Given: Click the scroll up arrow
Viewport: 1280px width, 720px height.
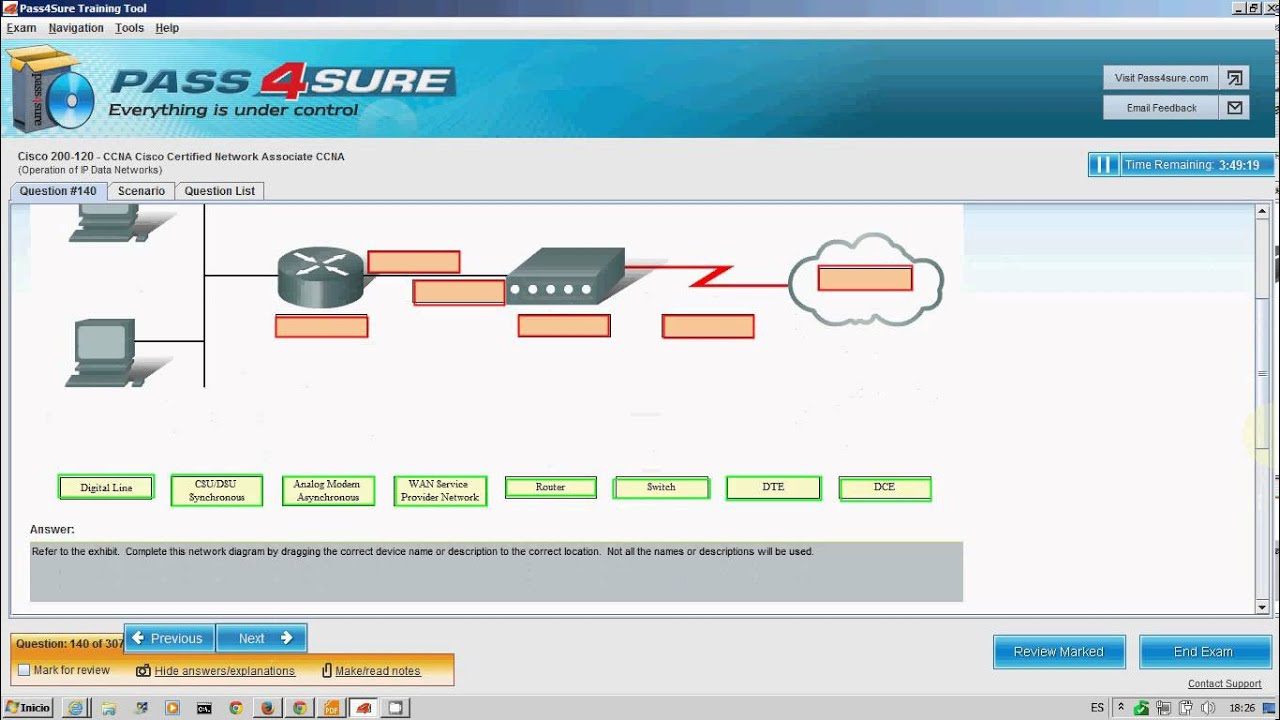Looking at the screenshot, I should pos(1262,212).
